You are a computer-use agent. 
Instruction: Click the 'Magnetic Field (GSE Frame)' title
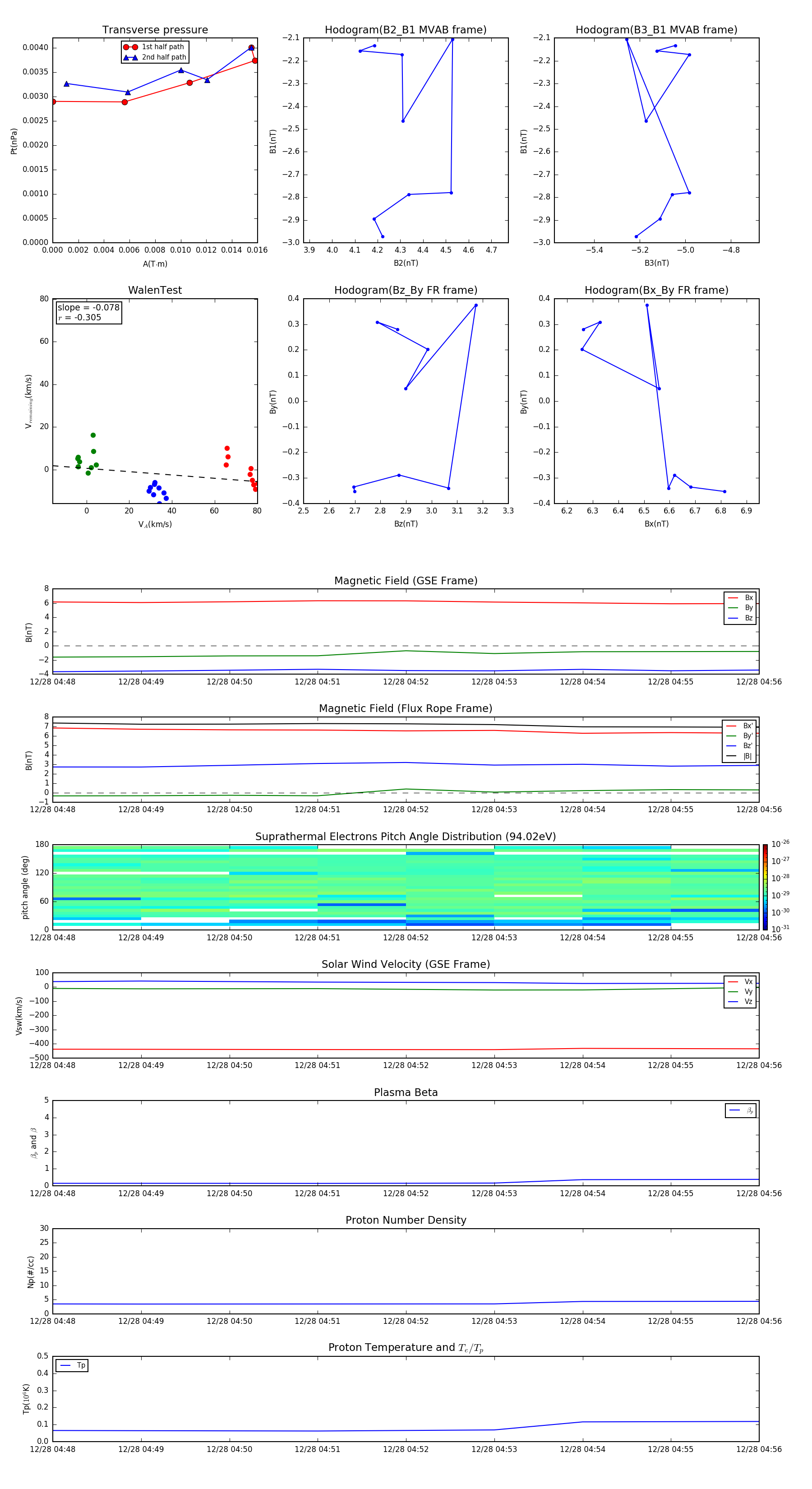tap(406, 581)
